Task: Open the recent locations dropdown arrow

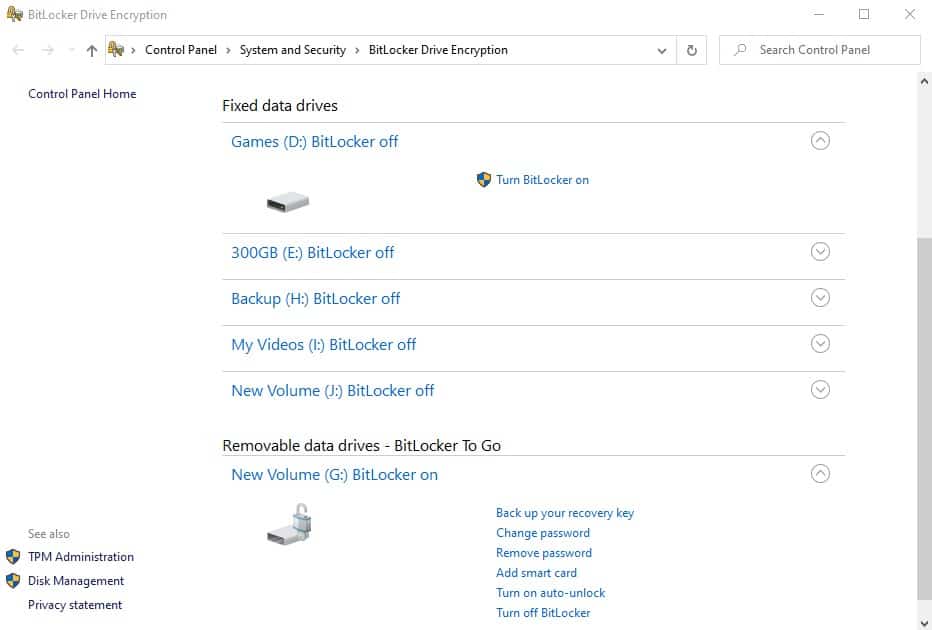Action: (x=71, y=50)
